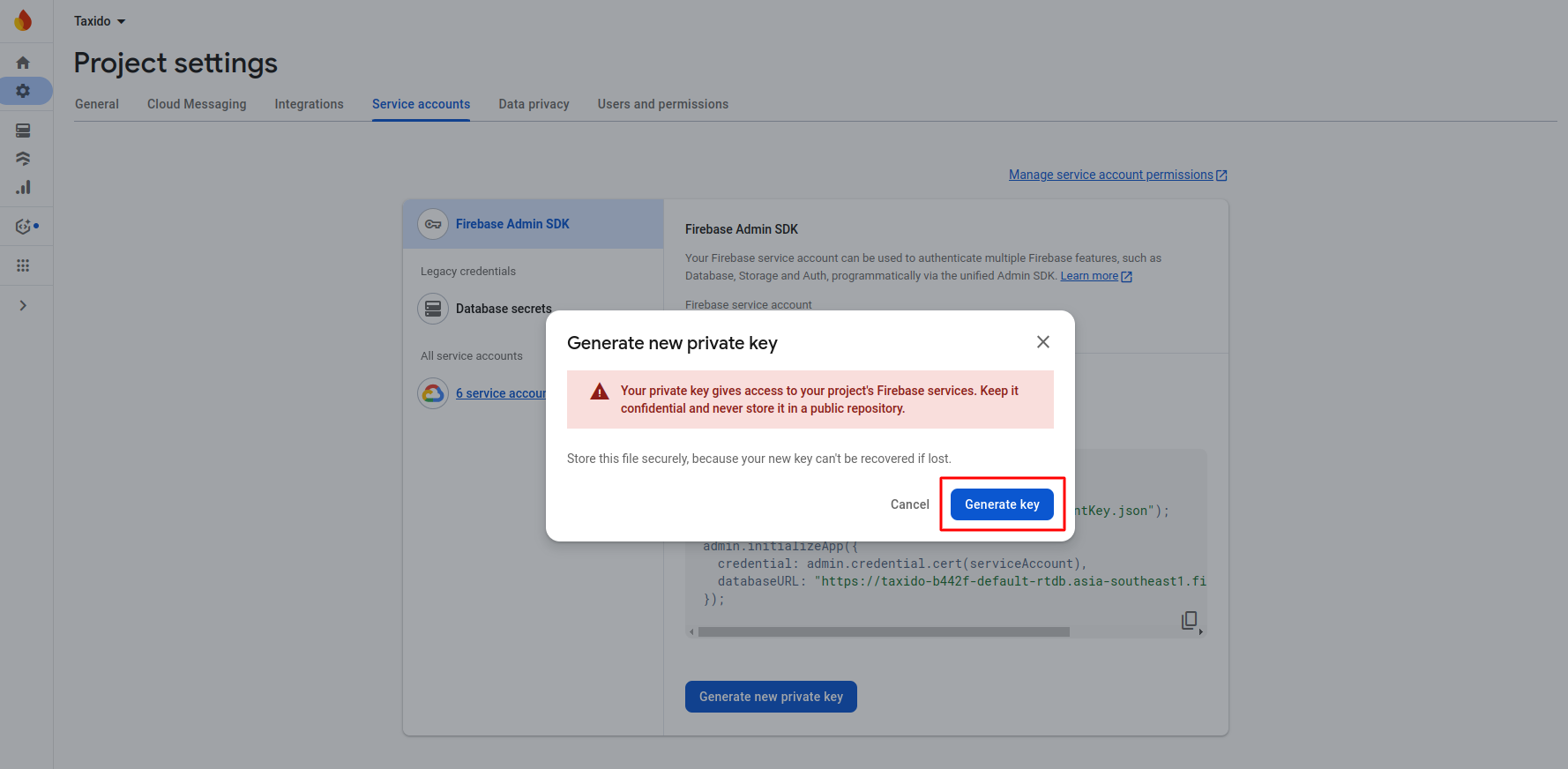
Task: Switch to the Cloud Messaging tab
Action: click(197, 104)
